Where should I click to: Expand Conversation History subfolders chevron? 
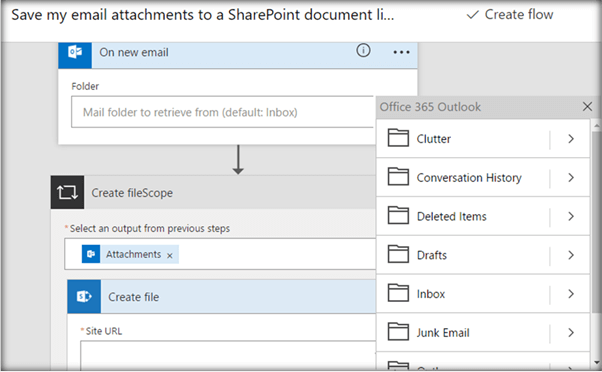point(571,177)
